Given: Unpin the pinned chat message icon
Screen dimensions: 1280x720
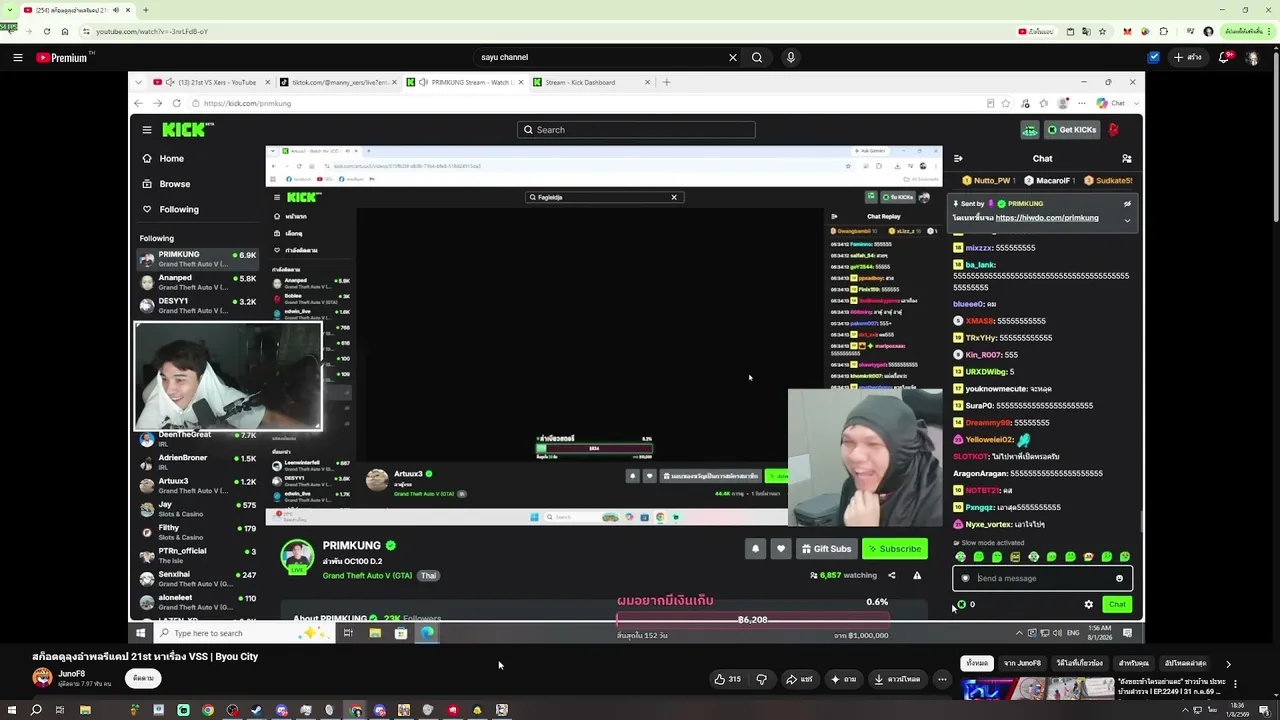Looking at the screenshot, I should click(x=1127, y=204).
